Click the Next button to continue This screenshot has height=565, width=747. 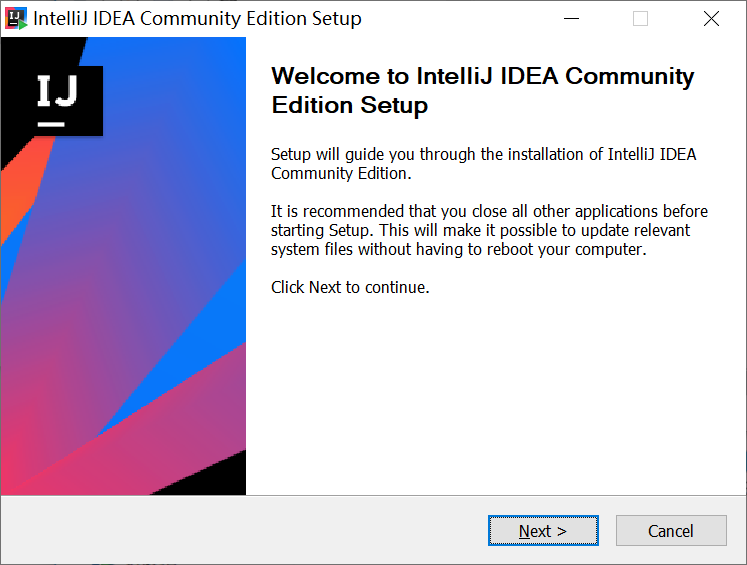pos(543,531)
